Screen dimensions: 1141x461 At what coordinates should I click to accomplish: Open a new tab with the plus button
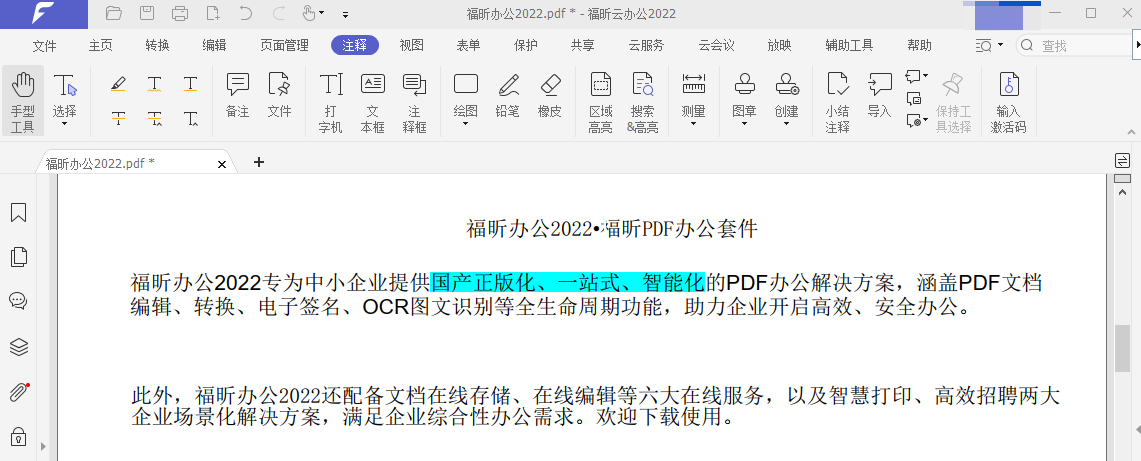(258, 162)
